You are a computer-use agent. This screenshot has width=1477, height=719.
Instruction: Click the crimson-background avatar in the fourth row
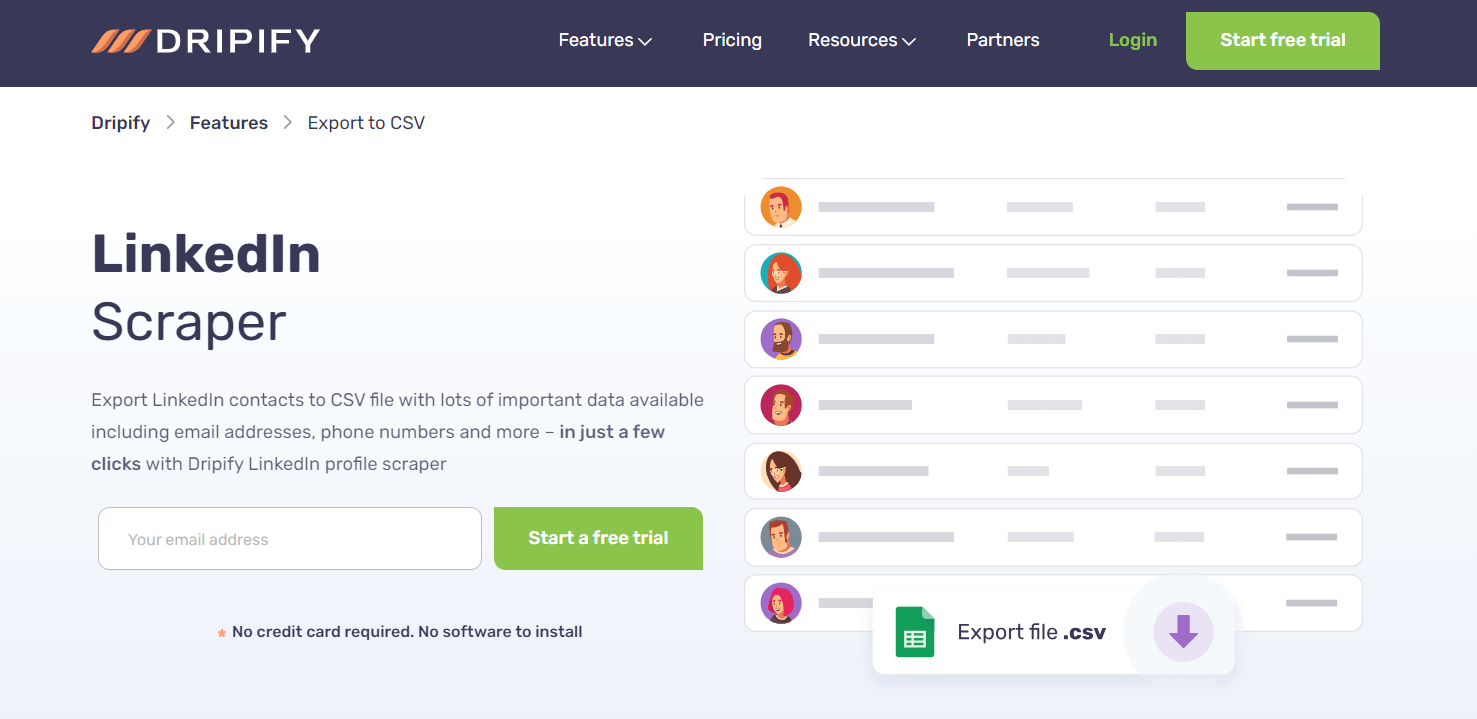(781, 405)
